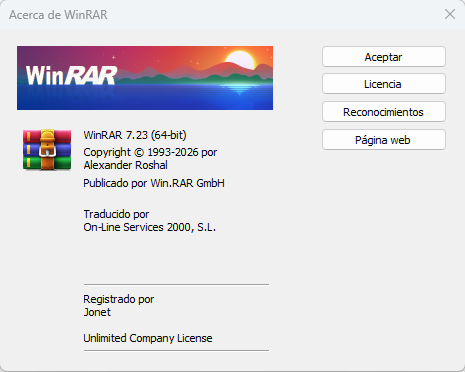Click the "Traducido por" label
The height and width of the screenshot is (372, 465).
click(116, 214)
